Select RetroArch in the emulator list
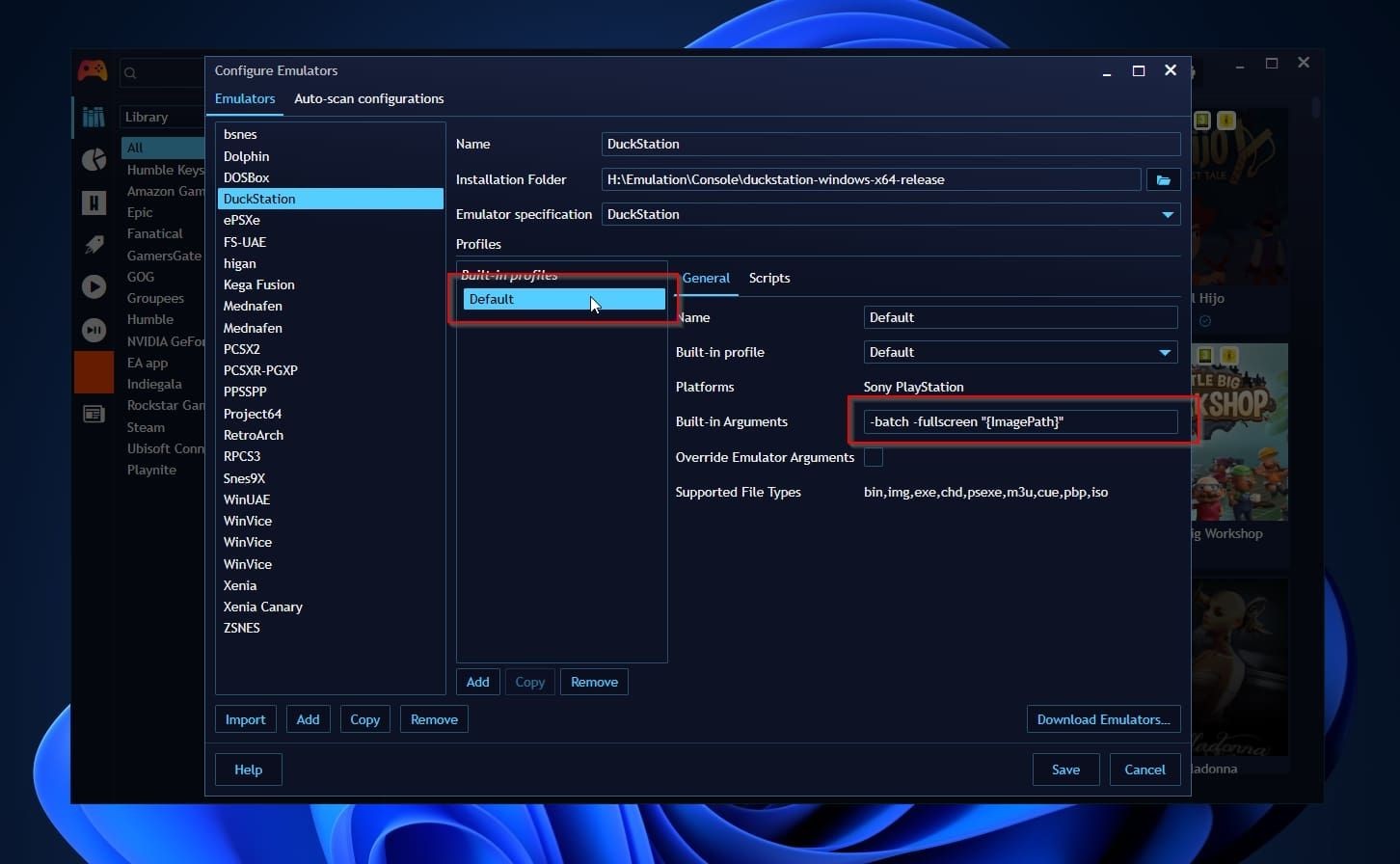This screenshot has height=864, width=1400. [331, 435]
